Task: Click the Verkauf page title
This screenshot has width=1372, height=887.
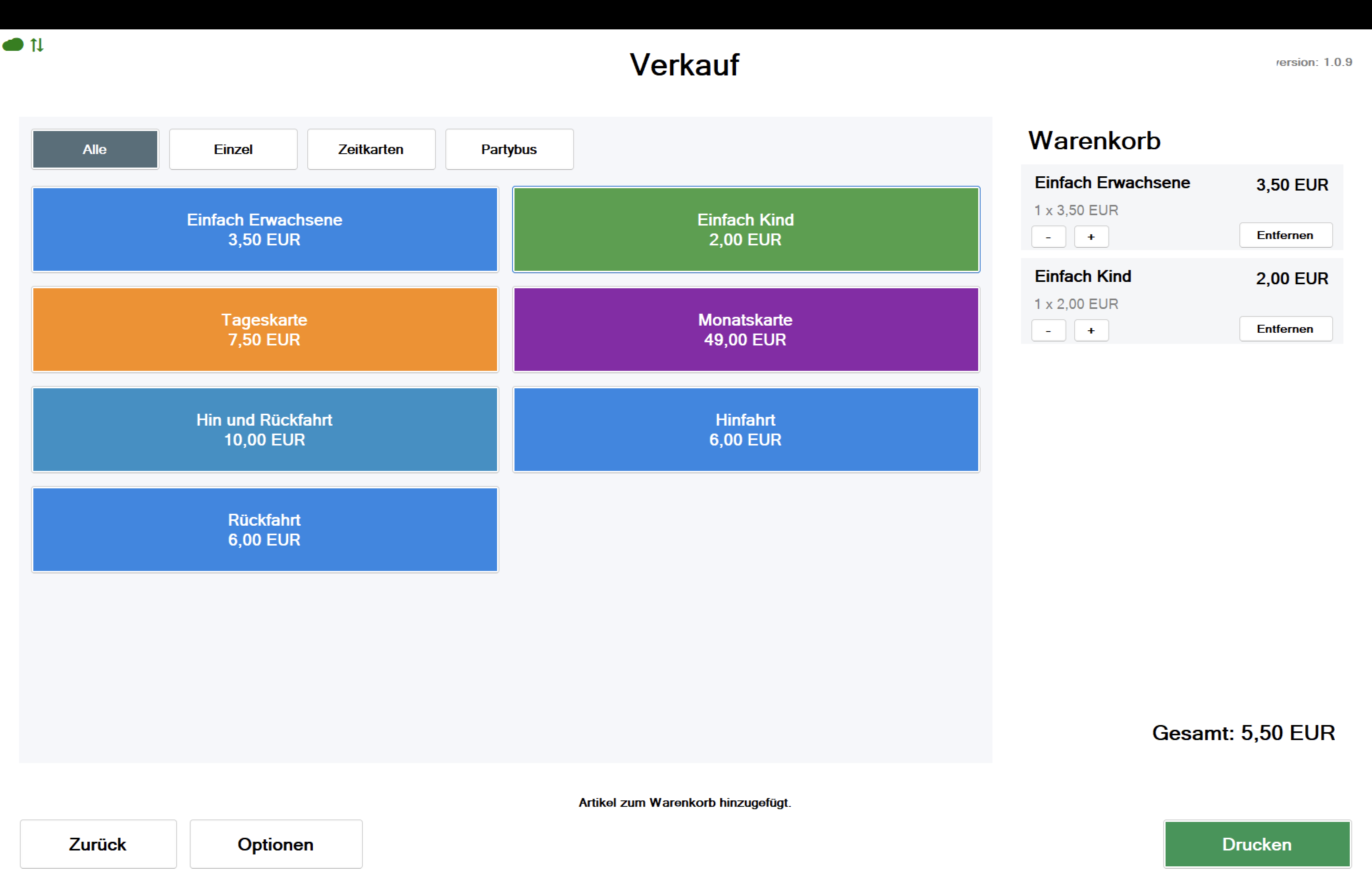Action: click(684, 64)
